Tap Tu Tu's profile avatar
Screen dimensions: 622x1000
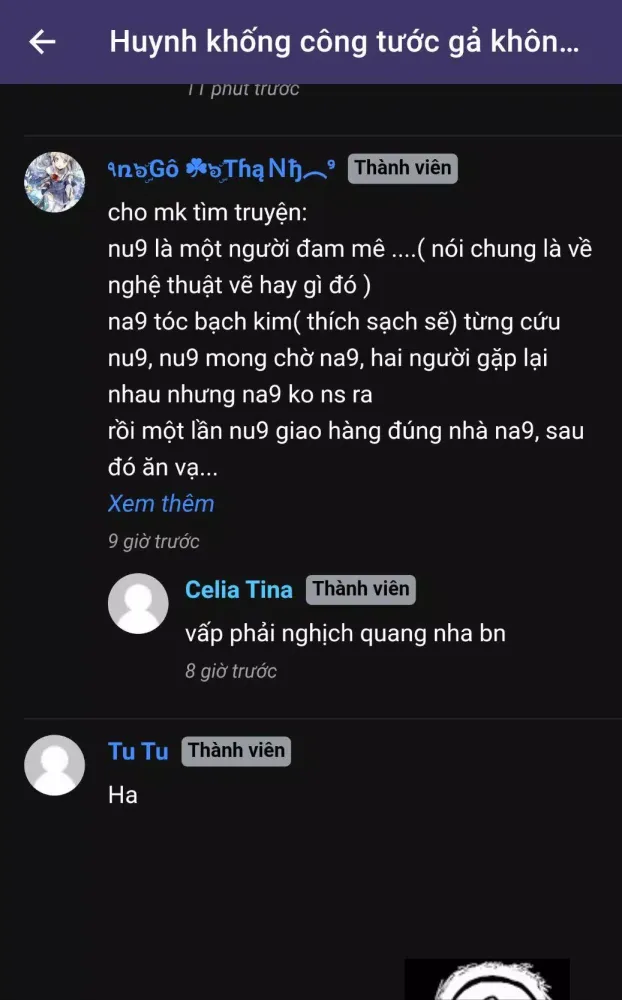[x=54, y=765]
